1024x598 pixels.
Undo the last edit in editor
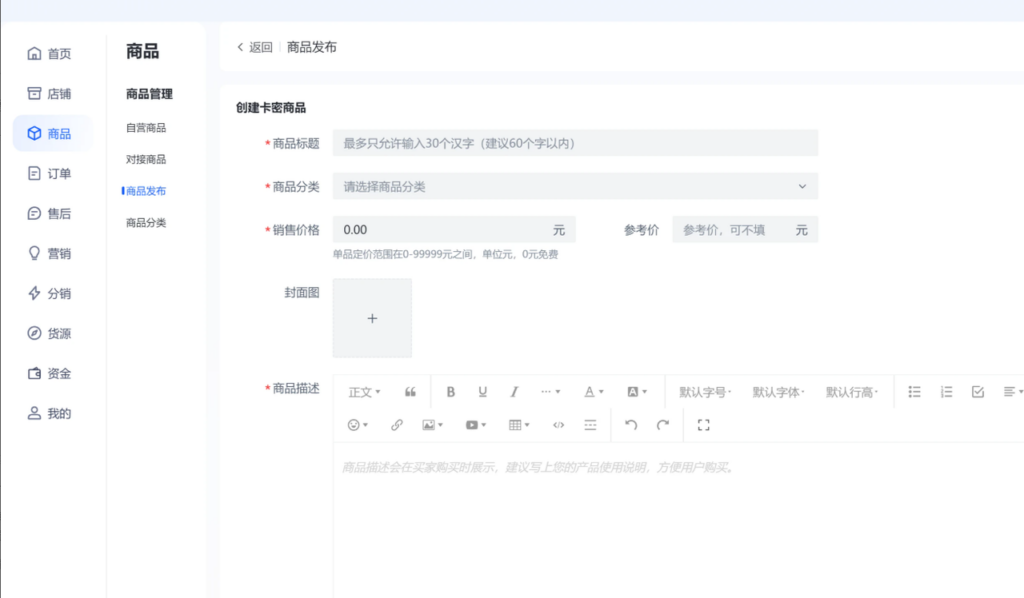(x=631, y=425)
